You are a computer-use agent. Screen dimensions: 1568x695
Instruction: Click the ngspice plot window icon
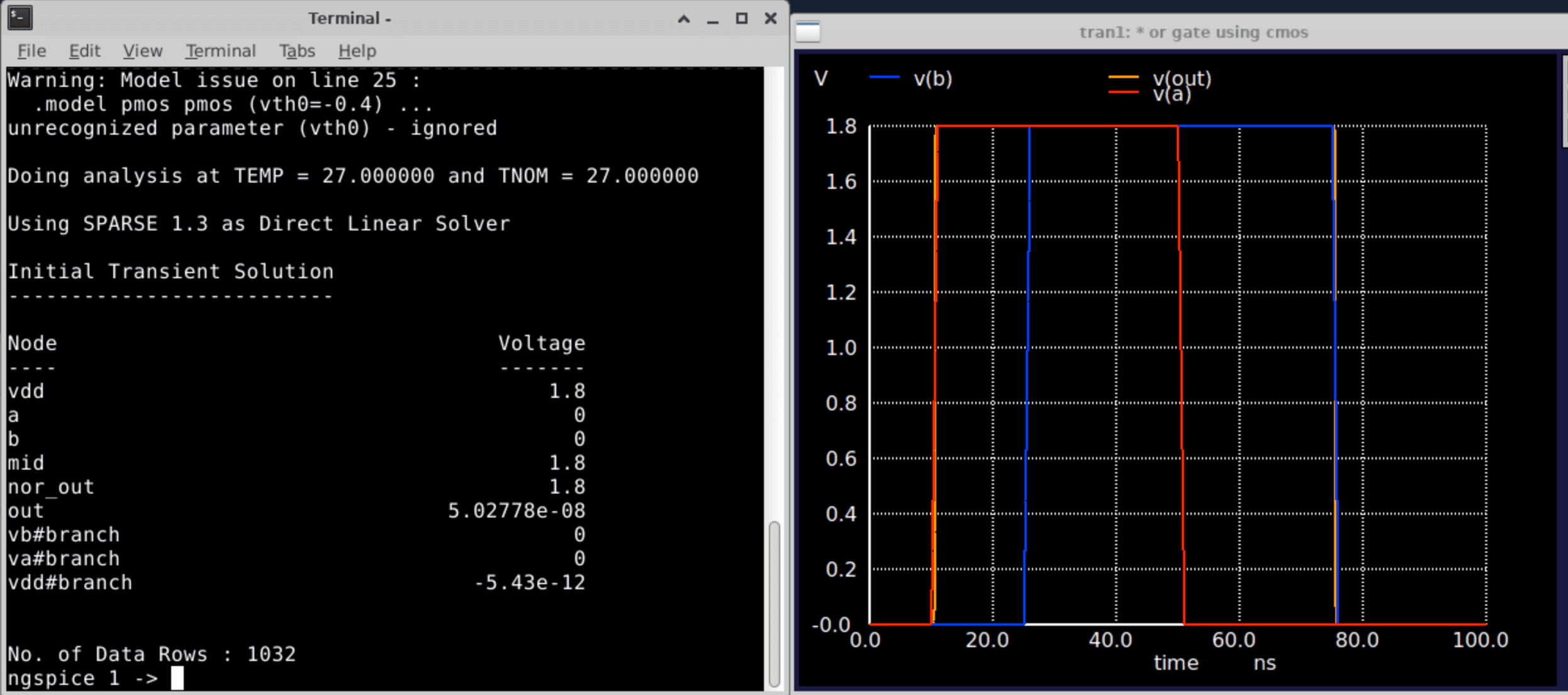[807, 30]
